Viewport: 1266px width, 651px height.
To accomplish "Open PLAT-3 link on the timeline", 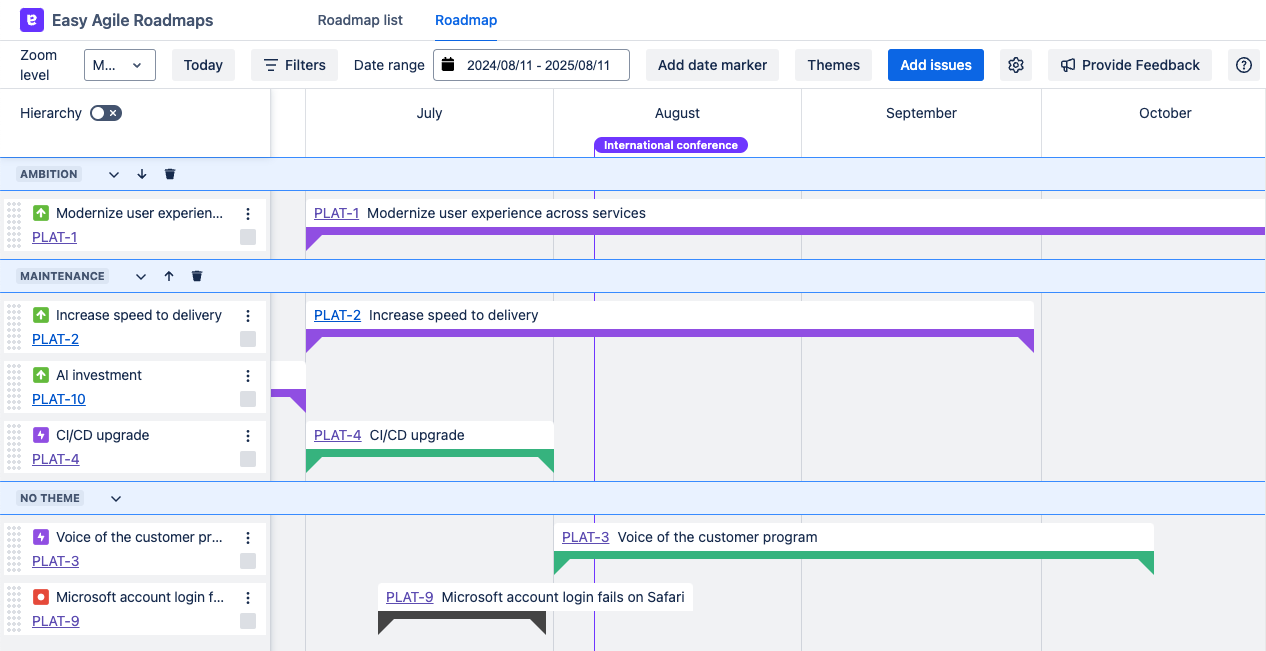I will 585,537.
